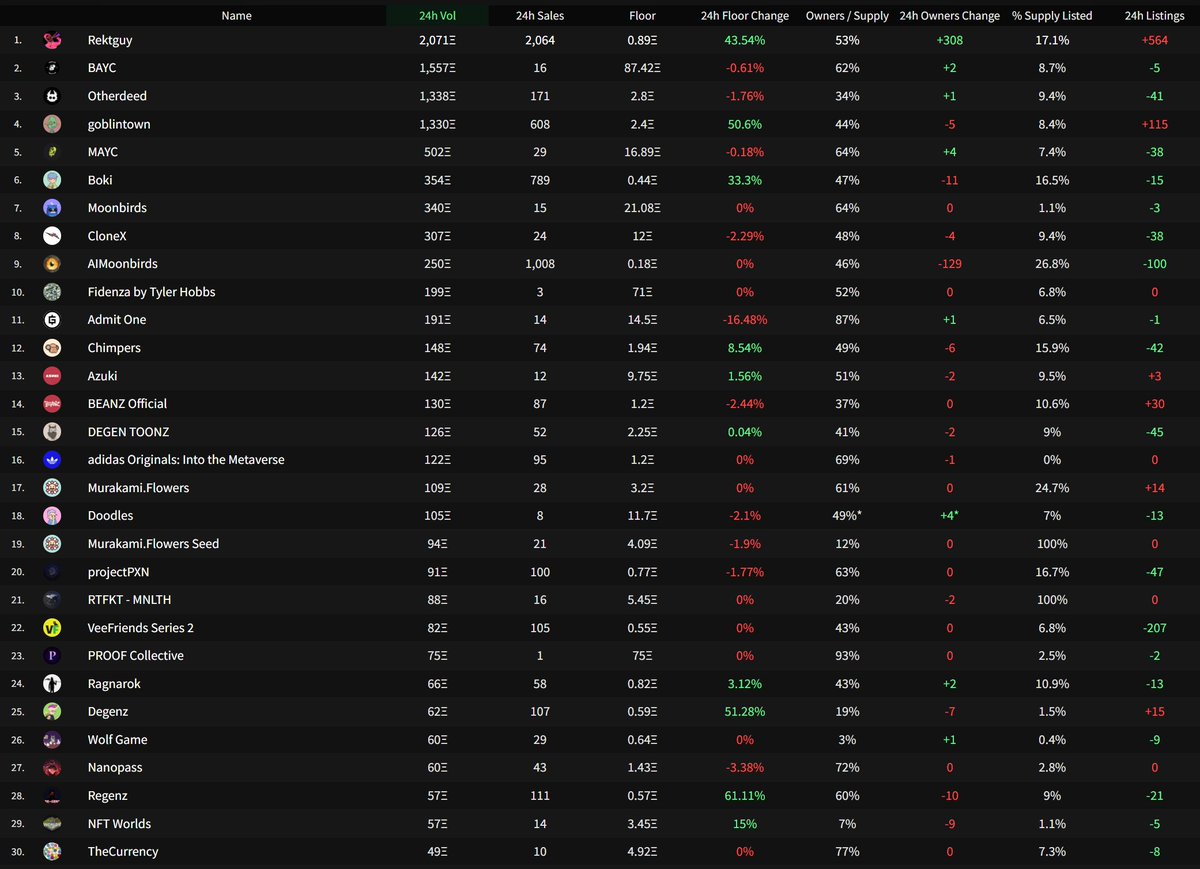
Task: Click AIMoonbirds' 1,008 sales value
Action: (x=540, y=264)
